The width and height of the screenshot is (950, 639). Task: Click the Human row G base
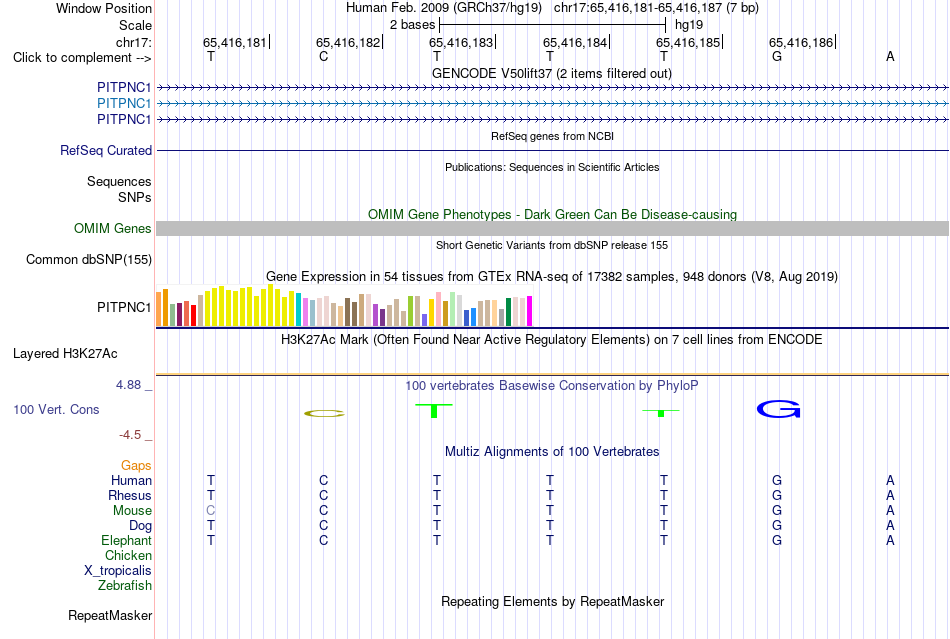pos(777,480)
